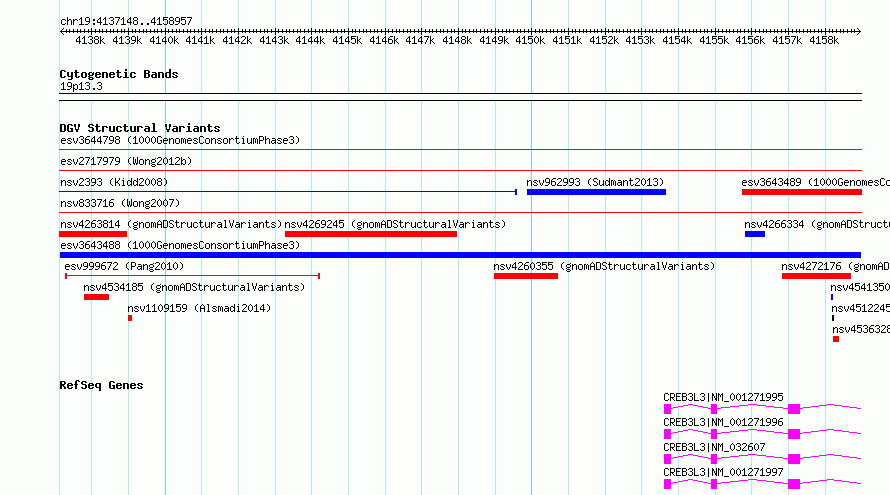
Task: Open variant esv3643489 label
Action: coord(816,182)
